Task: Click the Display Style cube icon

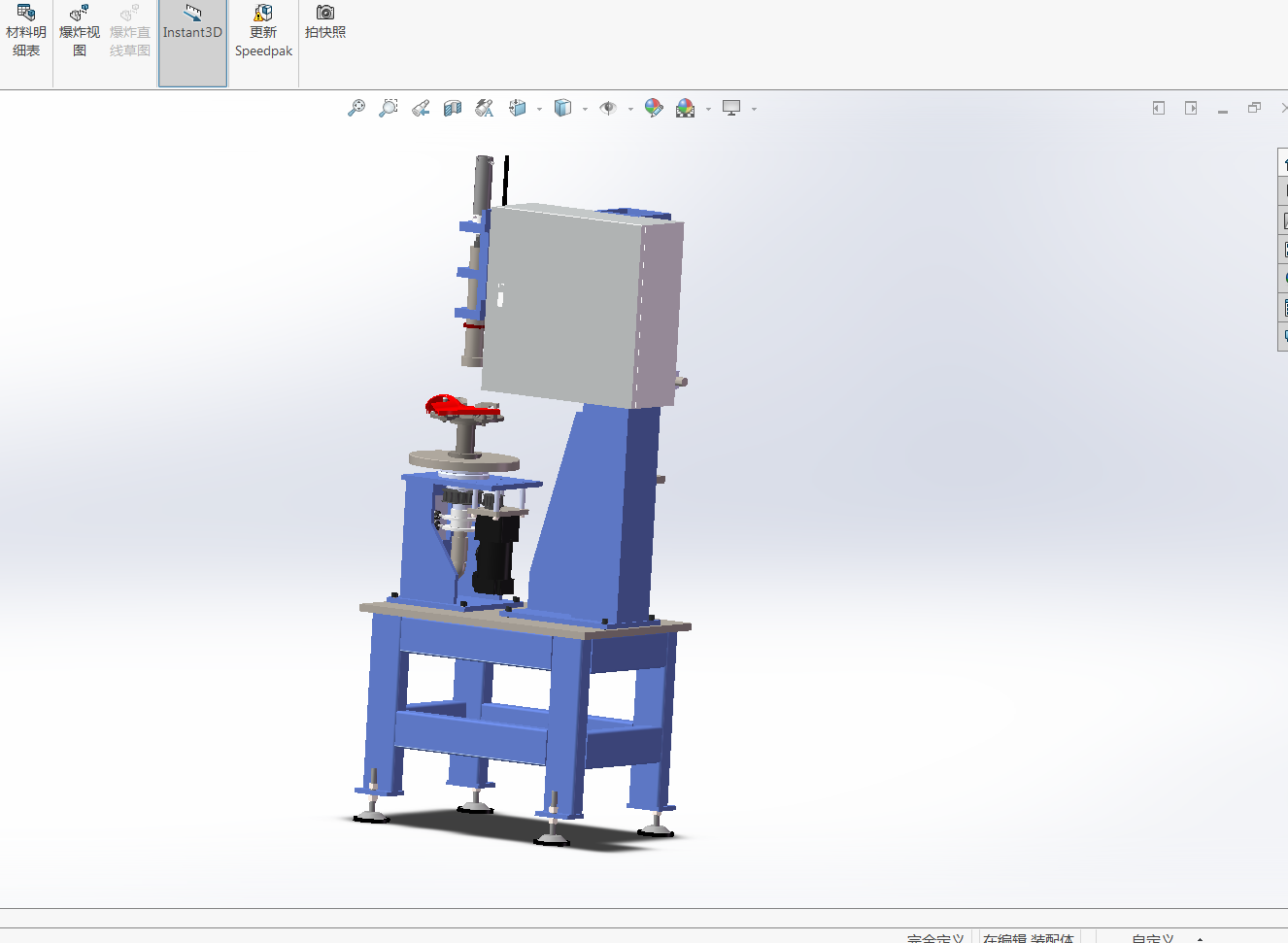Action: click(x=562, y=108)
